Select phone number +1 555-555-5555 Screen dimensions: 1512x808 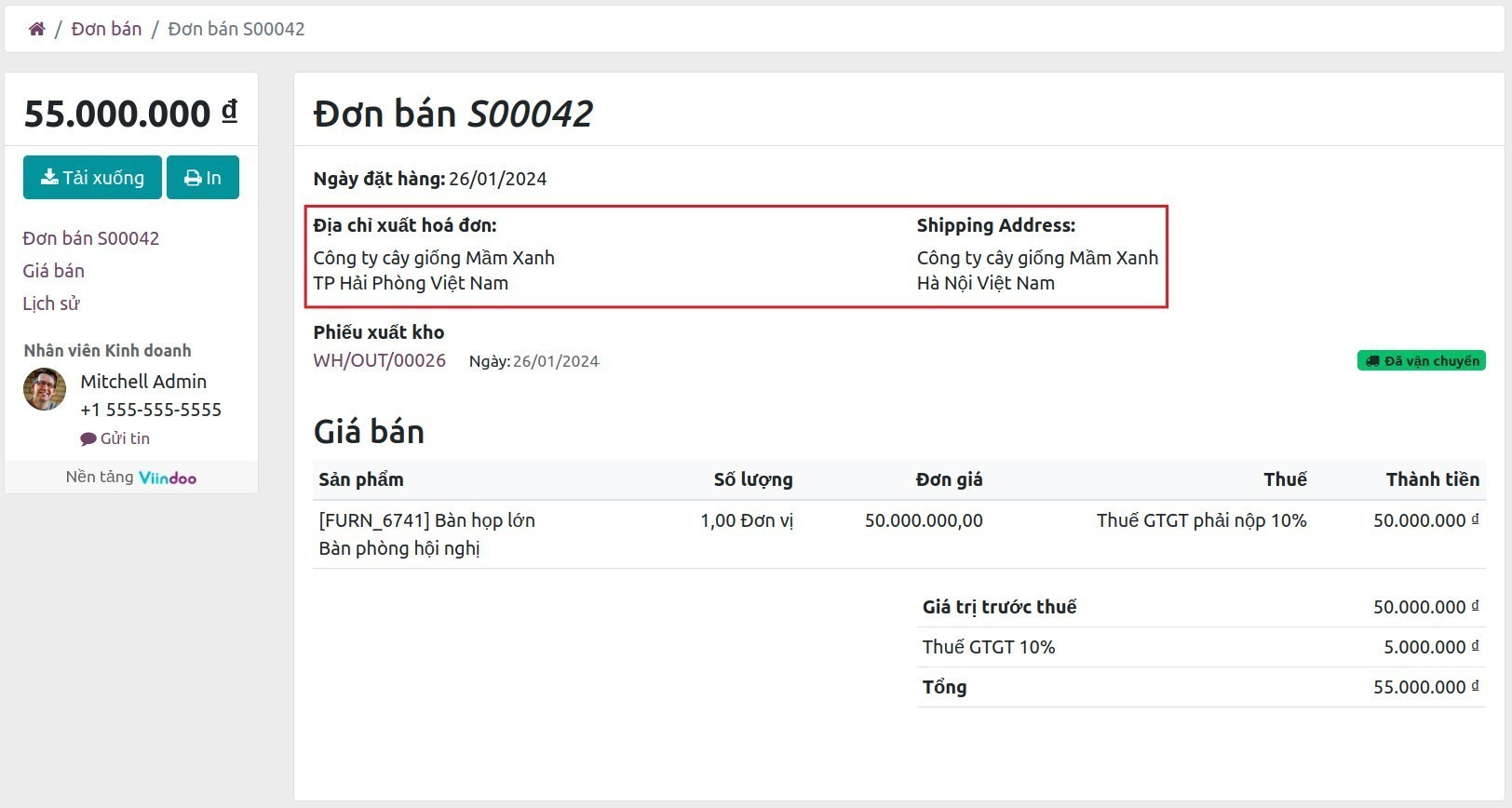[x=151, y=410]
